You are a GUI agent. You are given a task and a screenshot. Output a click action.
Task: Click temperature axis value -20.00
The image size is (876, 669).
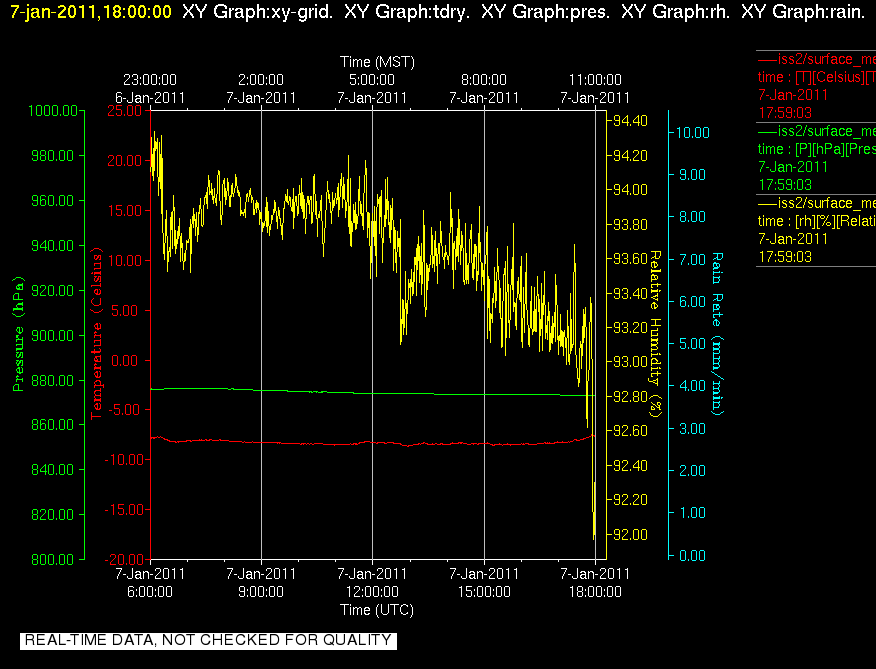click(x=125, y=559)
